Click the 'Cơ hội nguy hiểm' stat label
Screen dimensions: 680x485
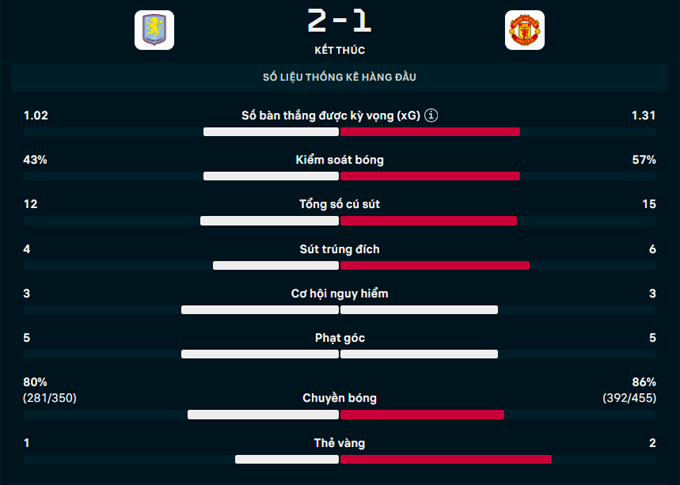[x=339, y=294]
